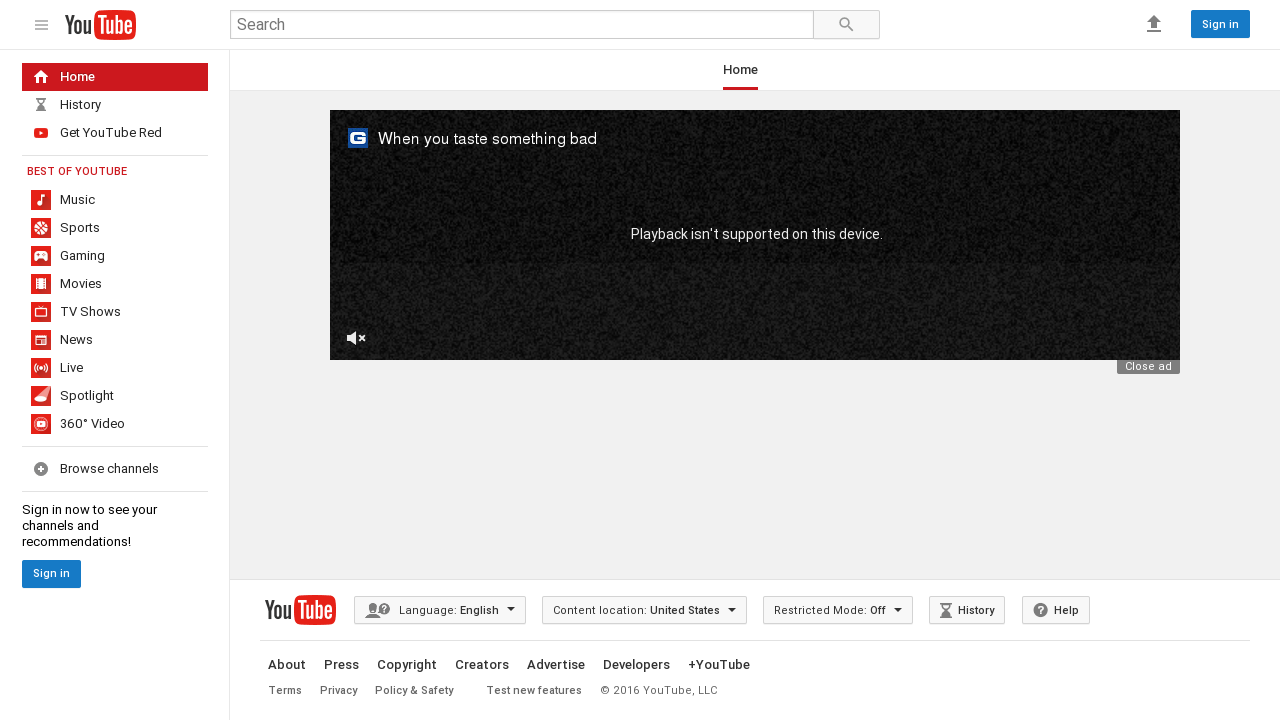Click the Sports basketball icon
Screen dimensions: 1280x720
[x=41, y=228]
